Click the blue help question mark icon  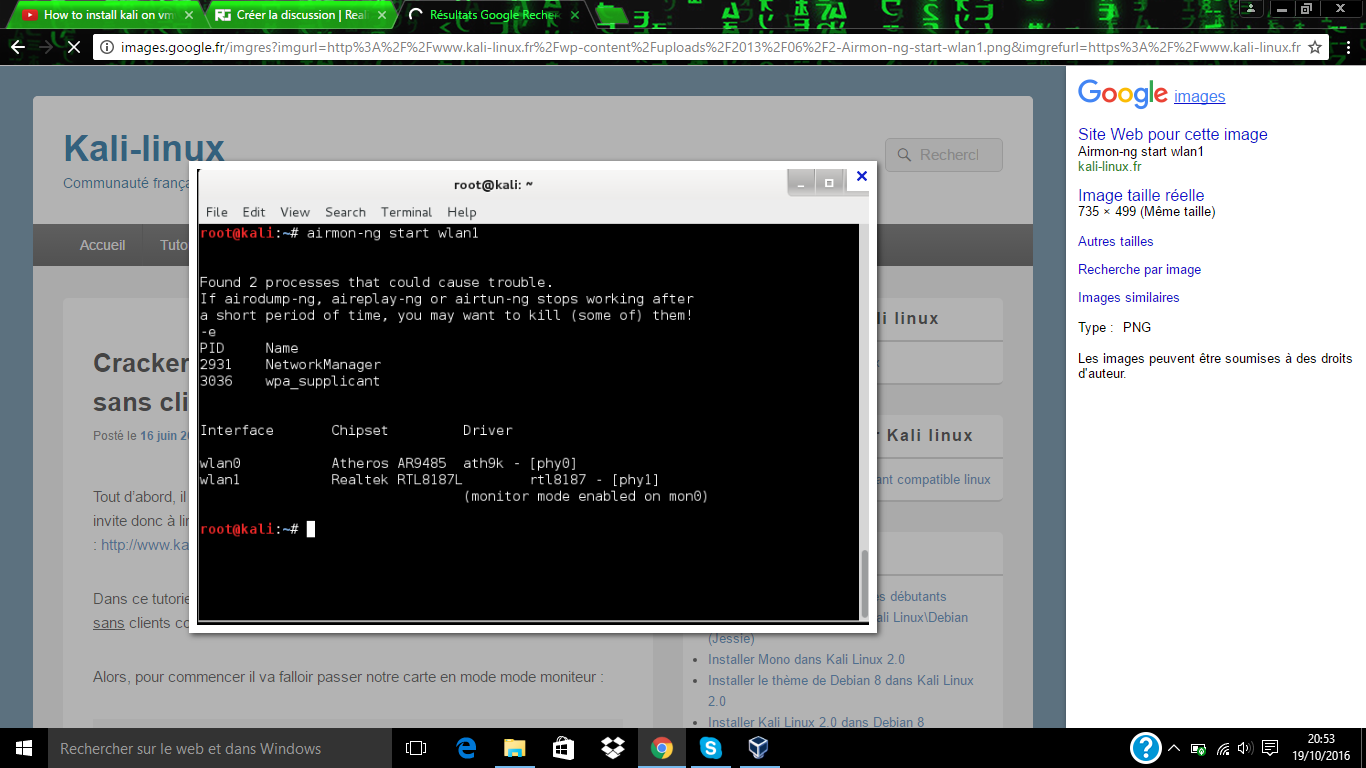pos(1145,747)
